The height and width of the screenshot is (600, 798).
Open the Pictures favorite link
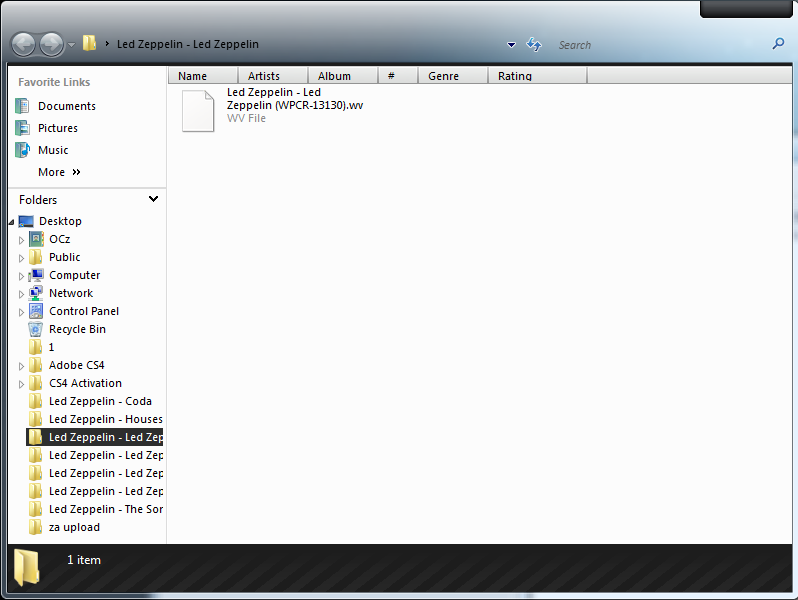click(x=58, y=128)
